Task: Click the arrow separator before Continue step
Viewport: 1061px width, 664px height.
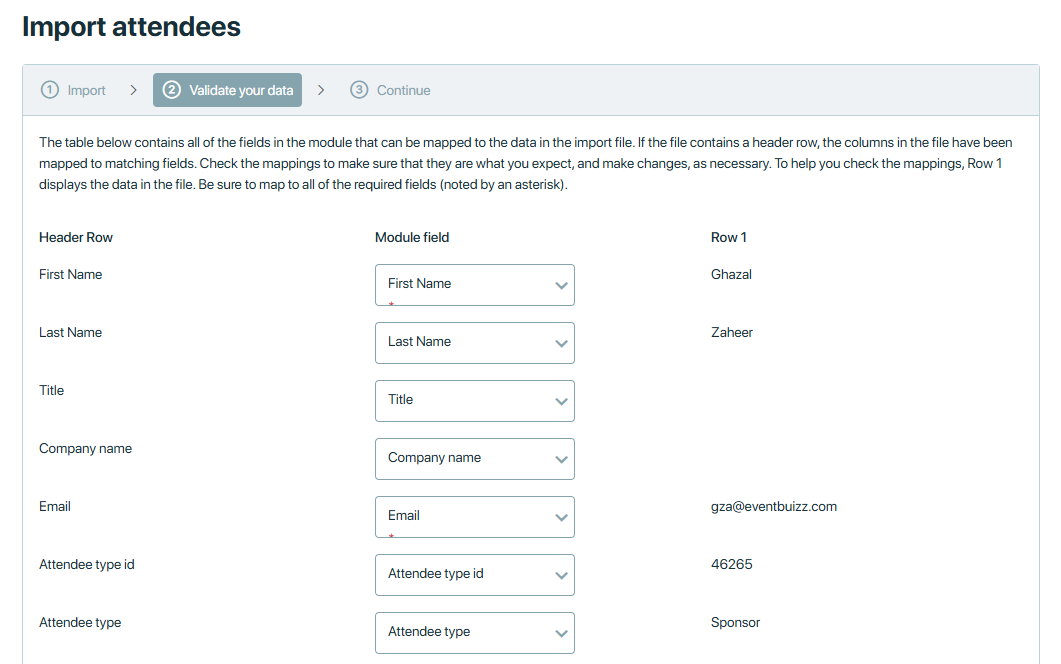Action: (x=321, y=90)
